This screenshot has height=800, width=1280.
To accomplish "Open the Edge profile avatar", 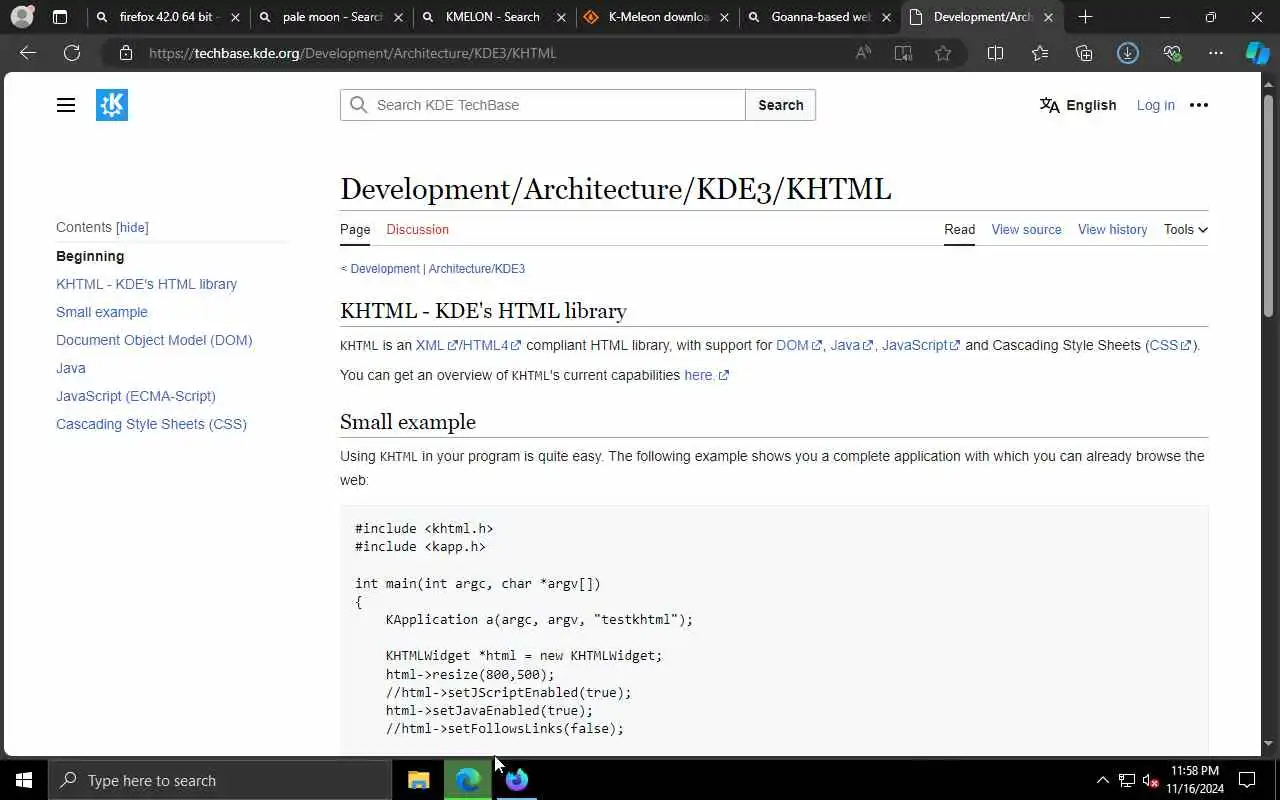I will pyautogui.click(x=22, y=17).
